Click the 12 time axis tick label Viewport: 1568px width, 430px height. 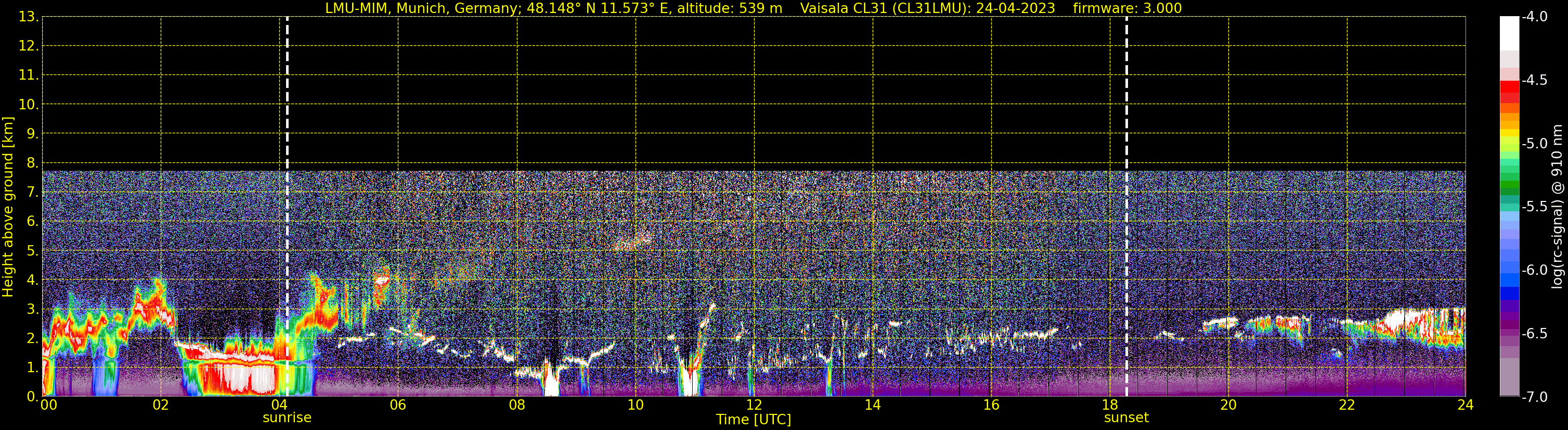pyautogui.click(x=754, y=404)
